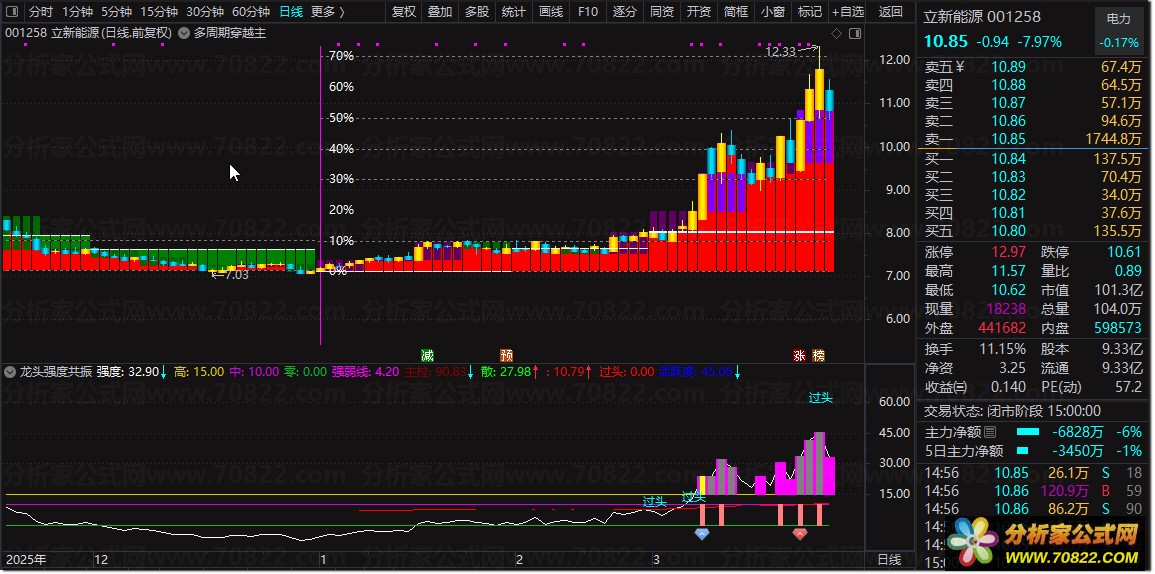Toggle right panel icon above chart
This screenshot has height=574, width=1155.
click(x=854, y=33)
